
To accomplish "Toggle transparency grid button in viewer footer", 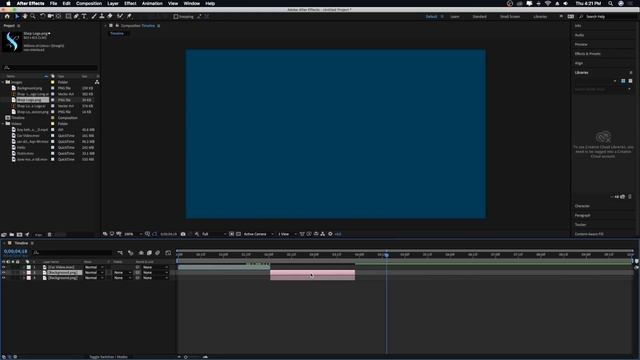I will point(238,234).
